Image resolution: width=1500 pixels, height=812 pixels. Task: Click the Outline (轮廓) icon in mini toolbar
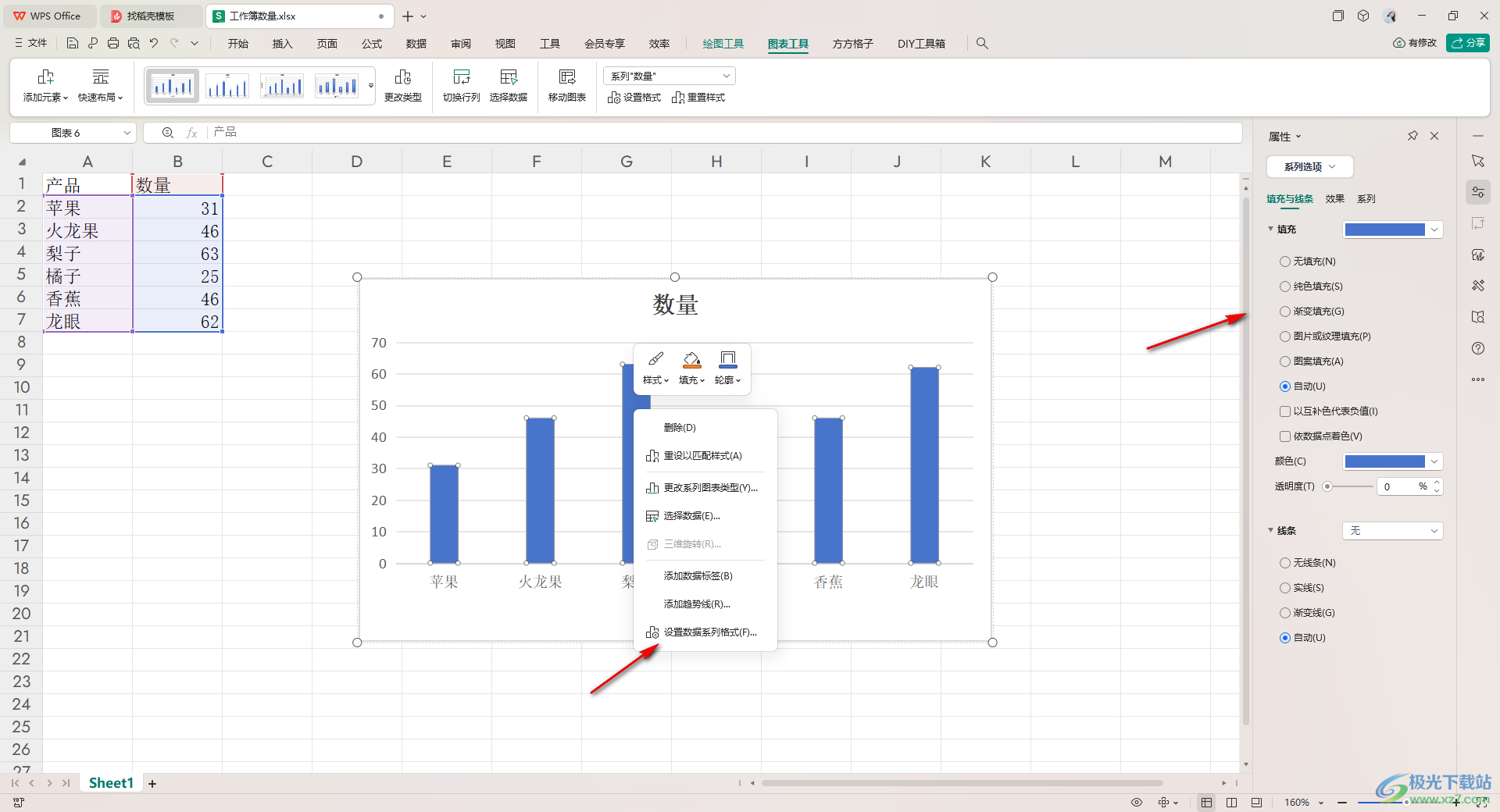727,359
